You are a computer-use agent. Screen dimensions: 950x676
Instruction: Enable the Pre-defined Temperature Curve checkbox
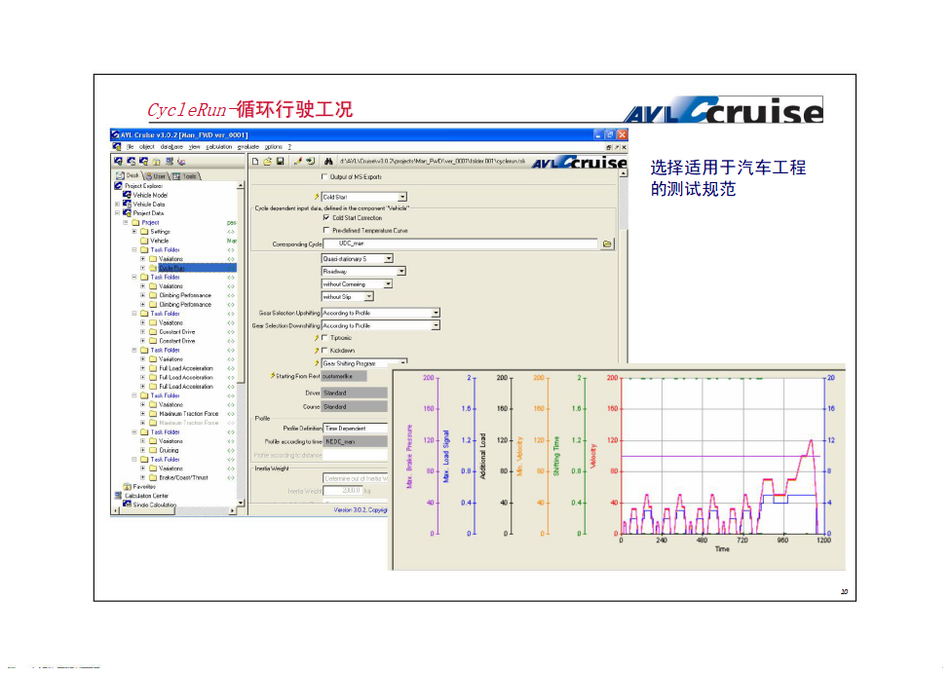pyautogui.click(x=326, y=230)
